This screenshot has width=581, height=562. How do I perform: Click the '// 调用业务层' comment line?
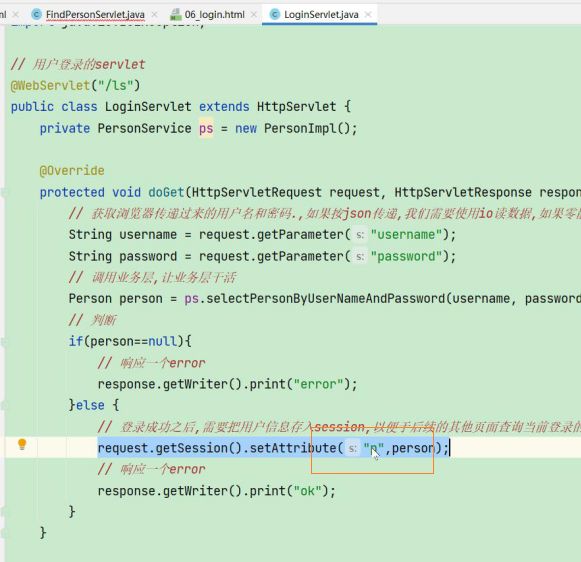pyautogui.click(x=152, y=277)
